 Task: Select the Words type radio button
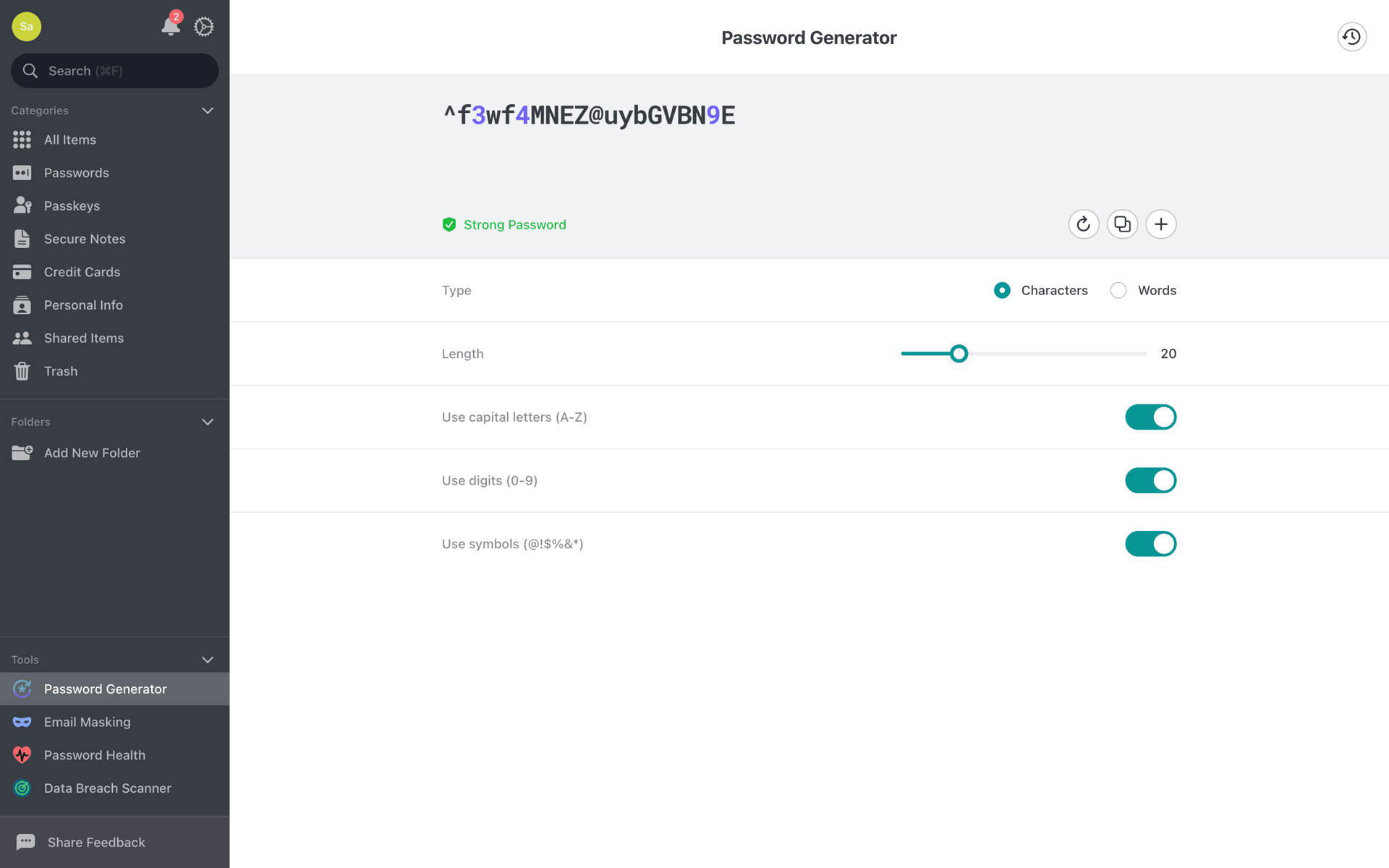[x=1118, y=290]
